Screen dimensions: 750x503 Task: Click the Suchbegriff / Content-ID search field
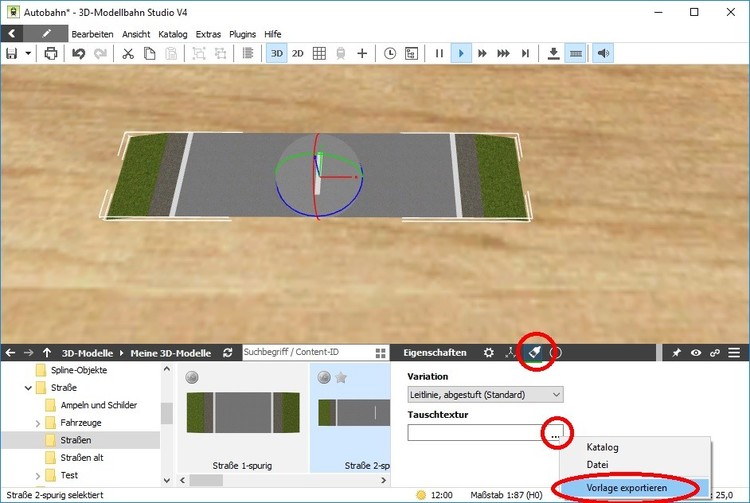pos(308,352)
